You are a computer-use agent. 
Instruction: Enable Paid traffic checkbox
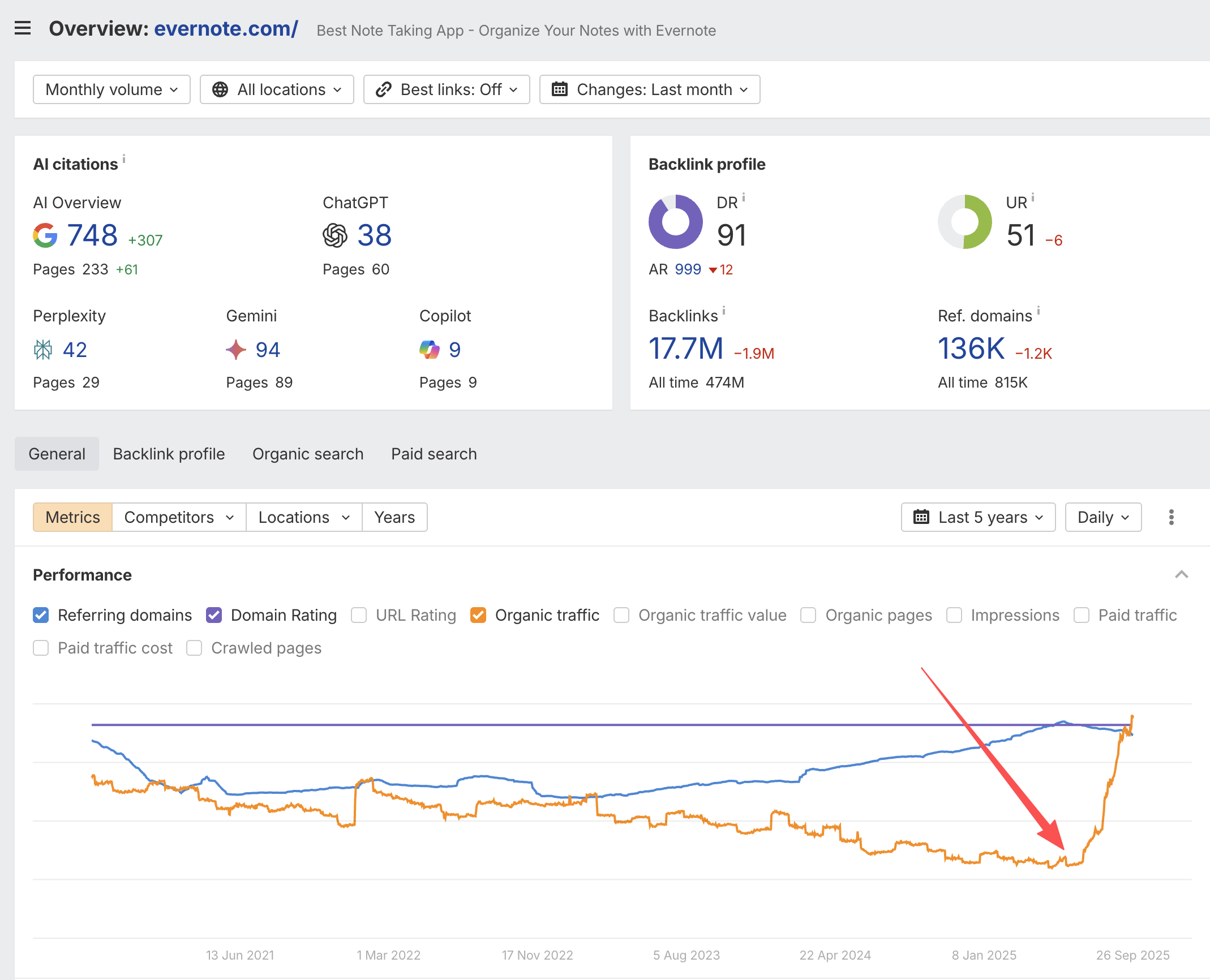coord(1082,615)
